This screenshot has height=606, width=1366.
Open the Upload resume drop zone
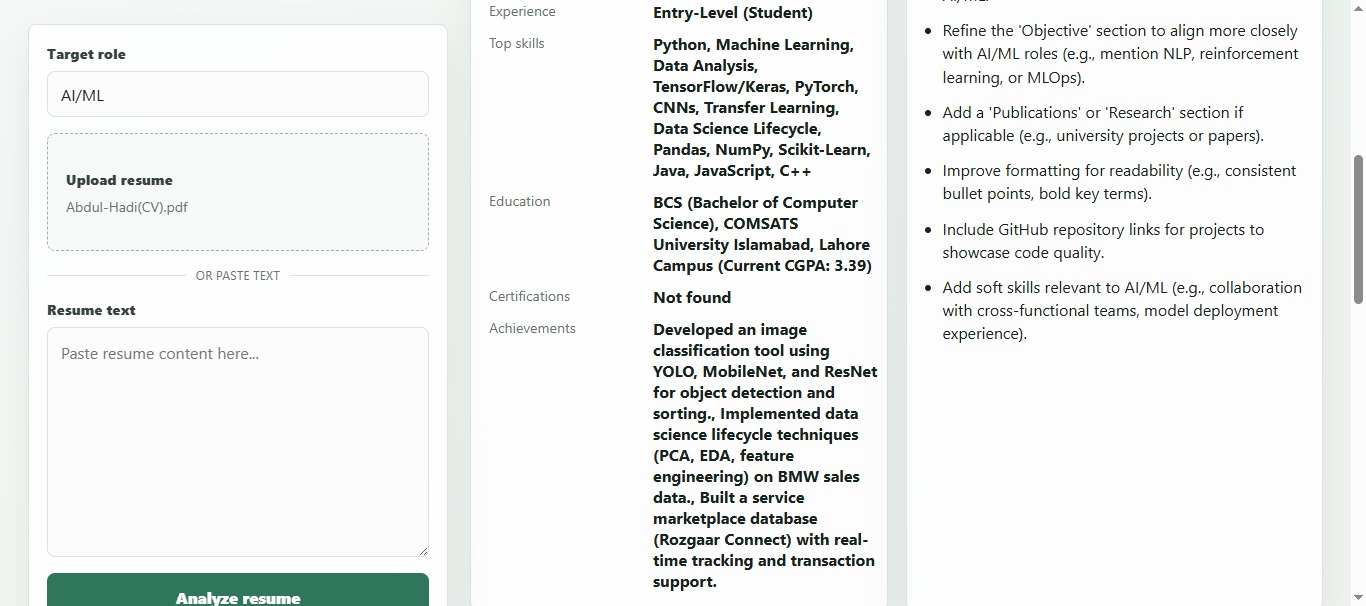click(x=238, y=192)
